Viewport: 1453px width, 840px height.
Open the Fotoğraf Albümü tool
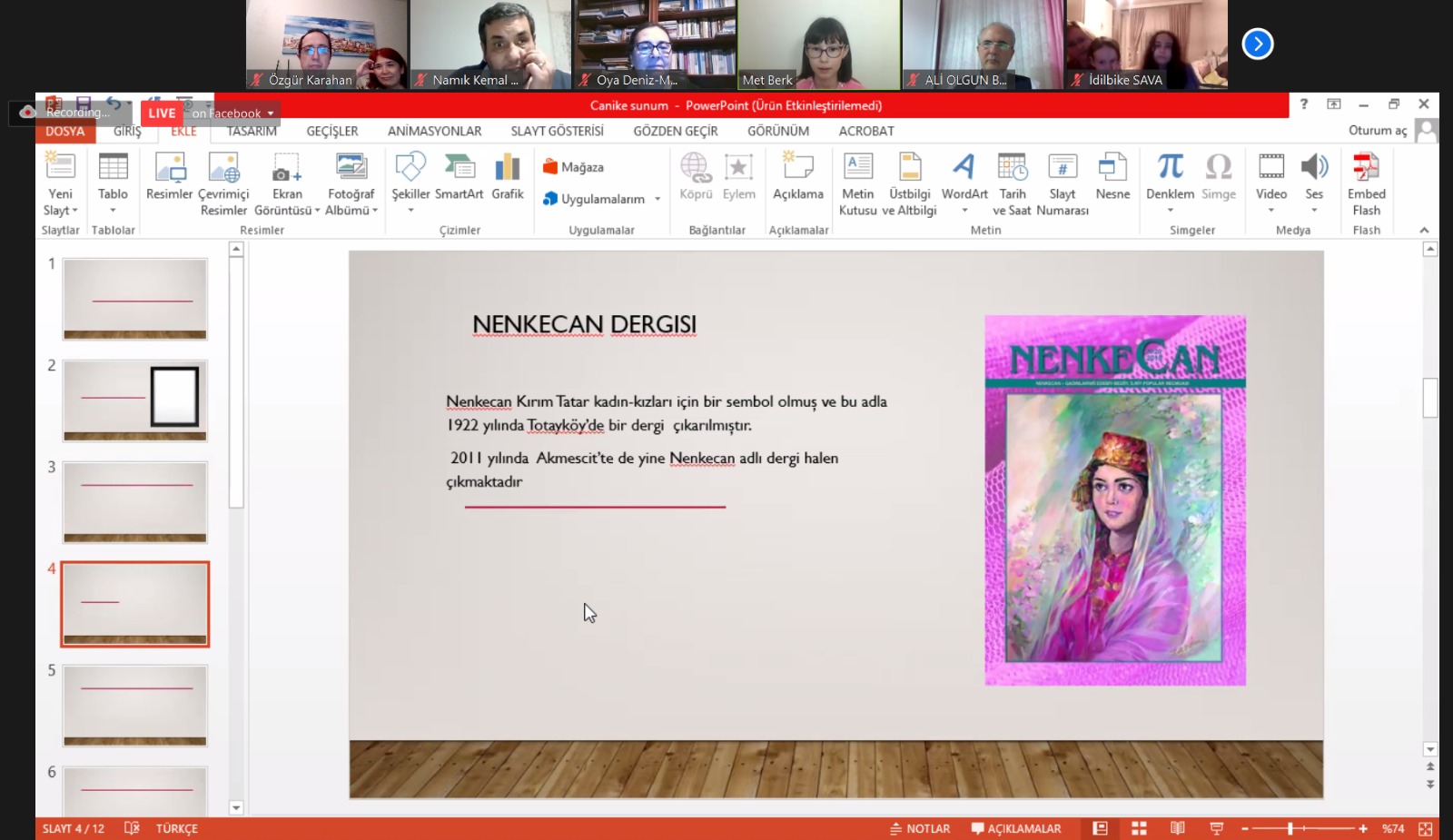coord(351,185)
